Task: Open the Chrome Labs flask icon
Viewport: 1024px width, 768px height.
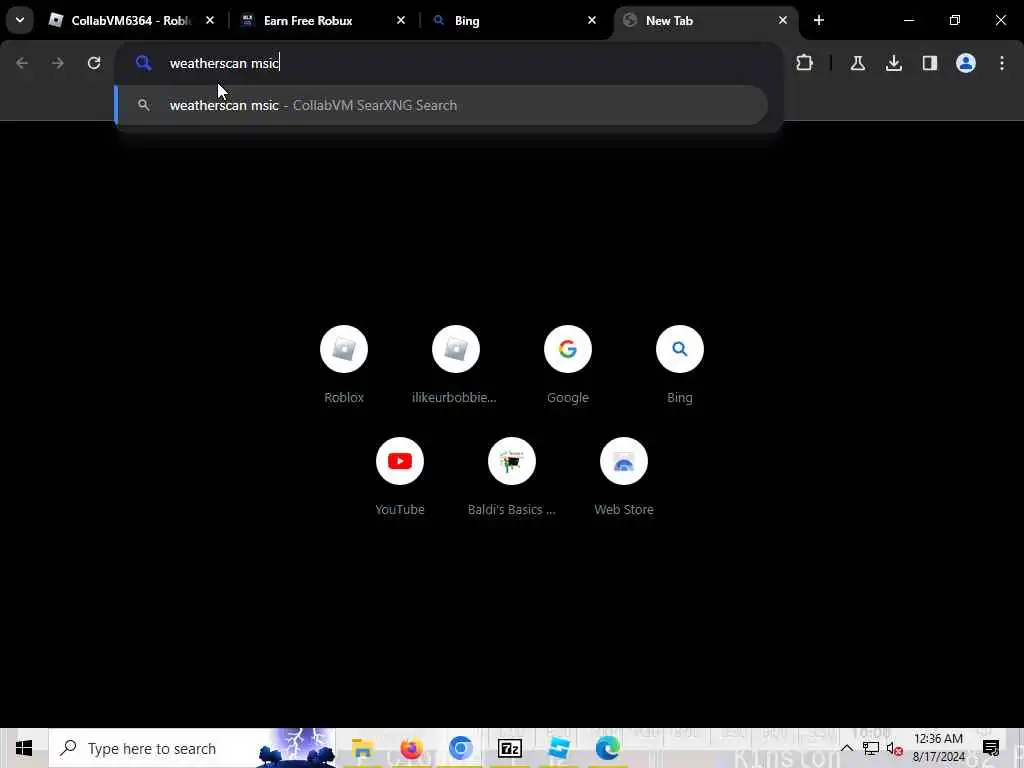Action: pyautogui.click(x=857, y=63)
